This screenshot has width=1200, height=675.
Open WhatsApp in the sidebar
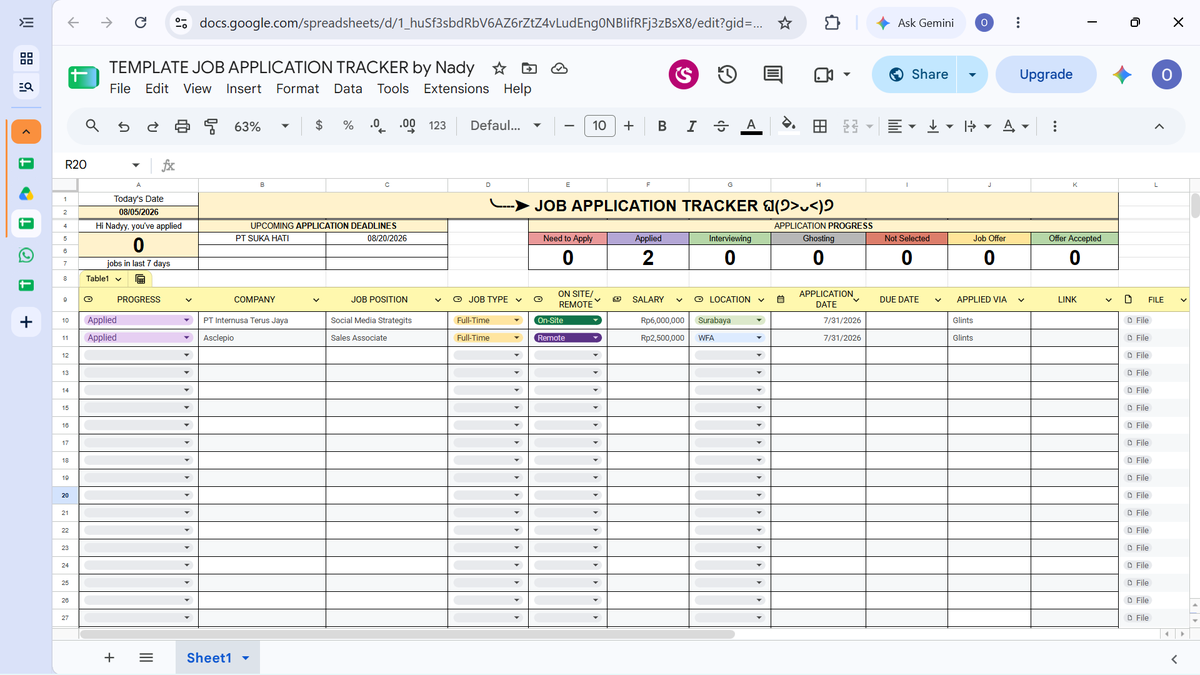point(26,255)
